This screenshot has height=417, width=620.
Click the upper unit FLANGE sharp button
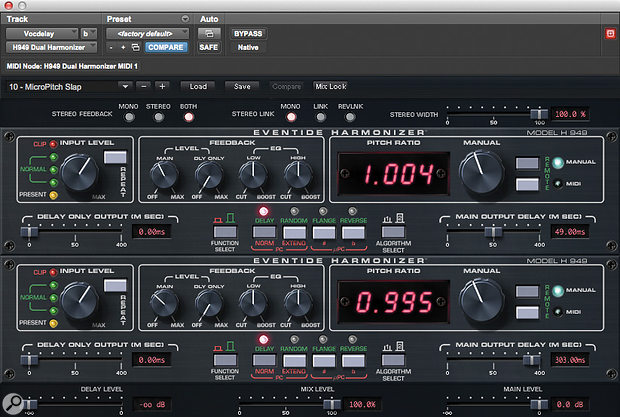click(324, 232)
